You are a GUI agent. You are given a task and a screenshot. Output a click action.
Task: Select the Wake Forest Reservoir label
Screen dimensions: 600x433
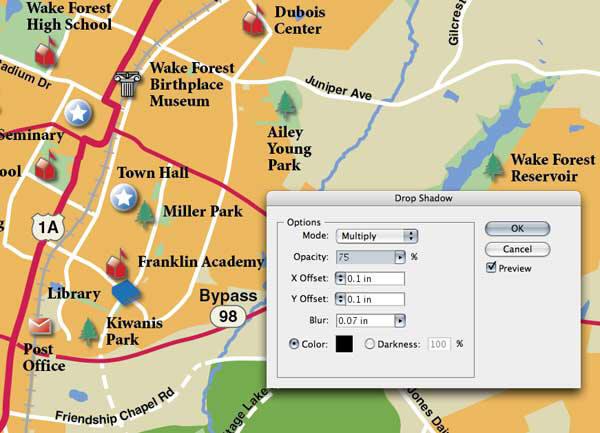[x=553, y=168]
